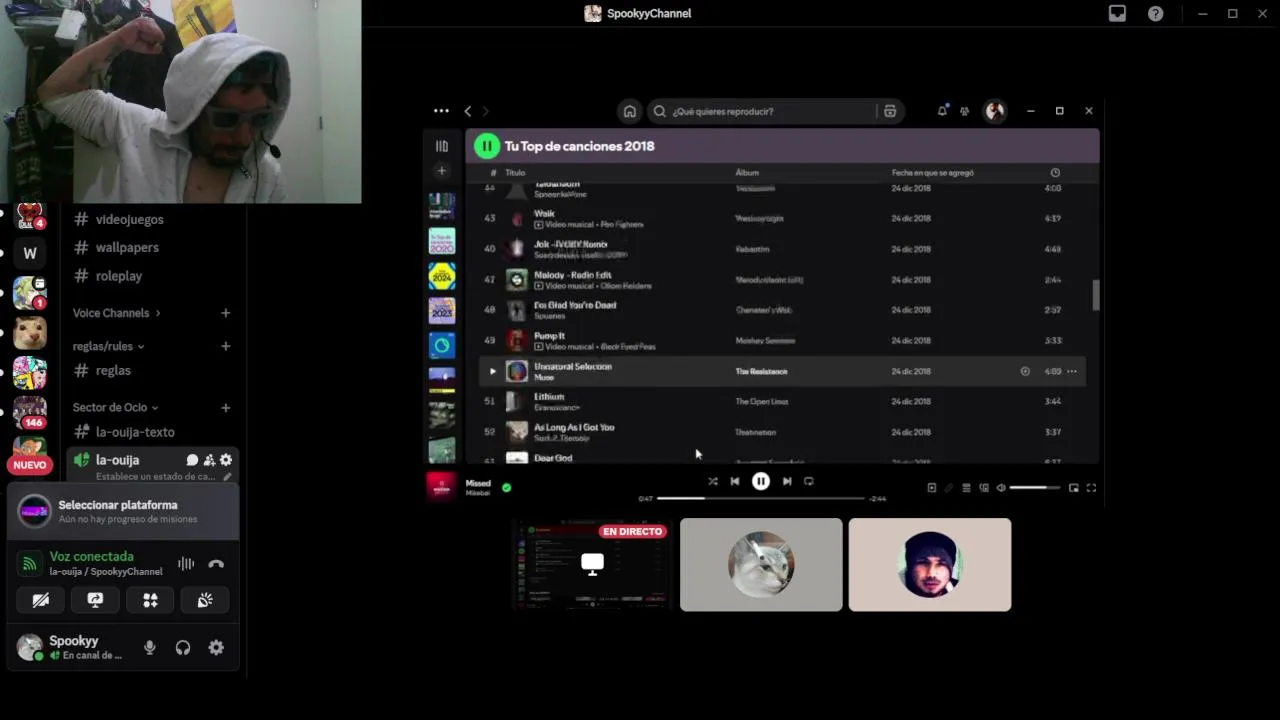Collapse Sector de Ocio category
The image size is (1280, 720).
point(115,407)
